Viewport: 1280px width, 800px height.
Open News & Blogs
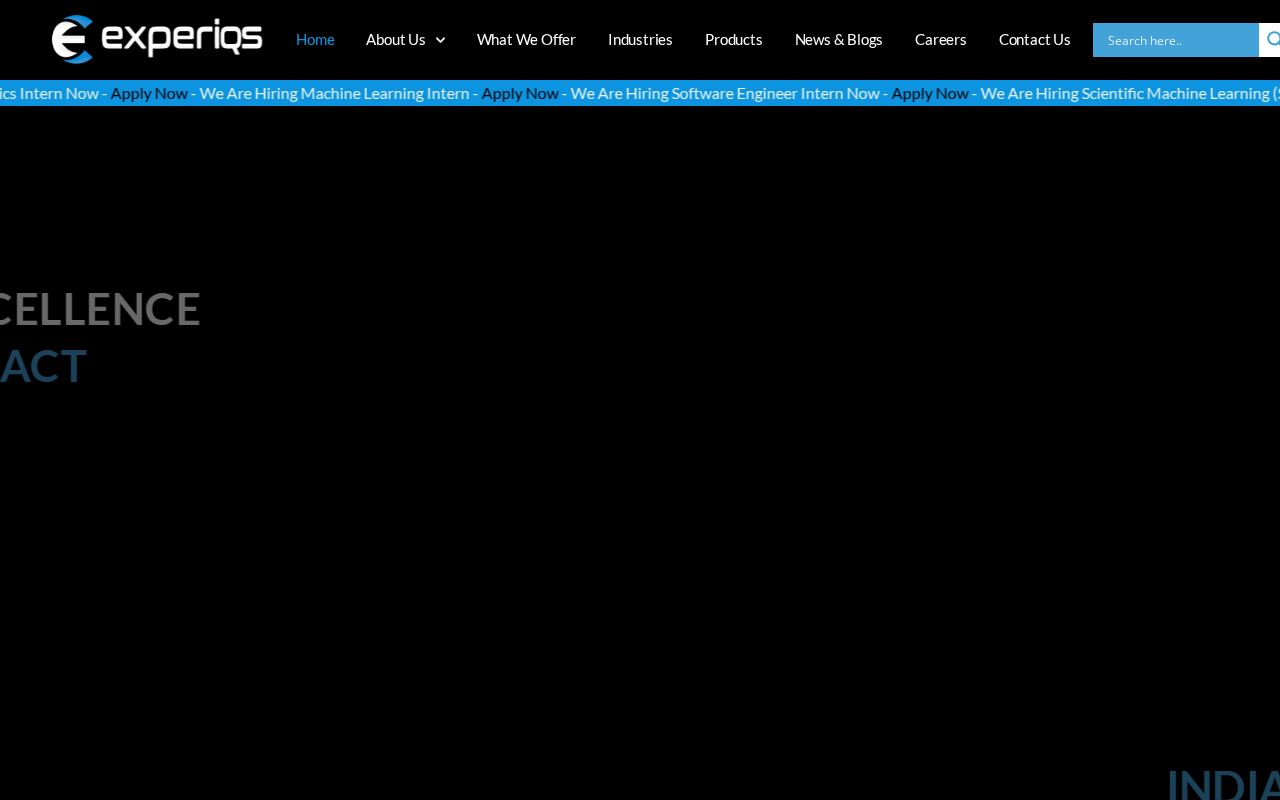pyautogui.click(x=839, y=40)
